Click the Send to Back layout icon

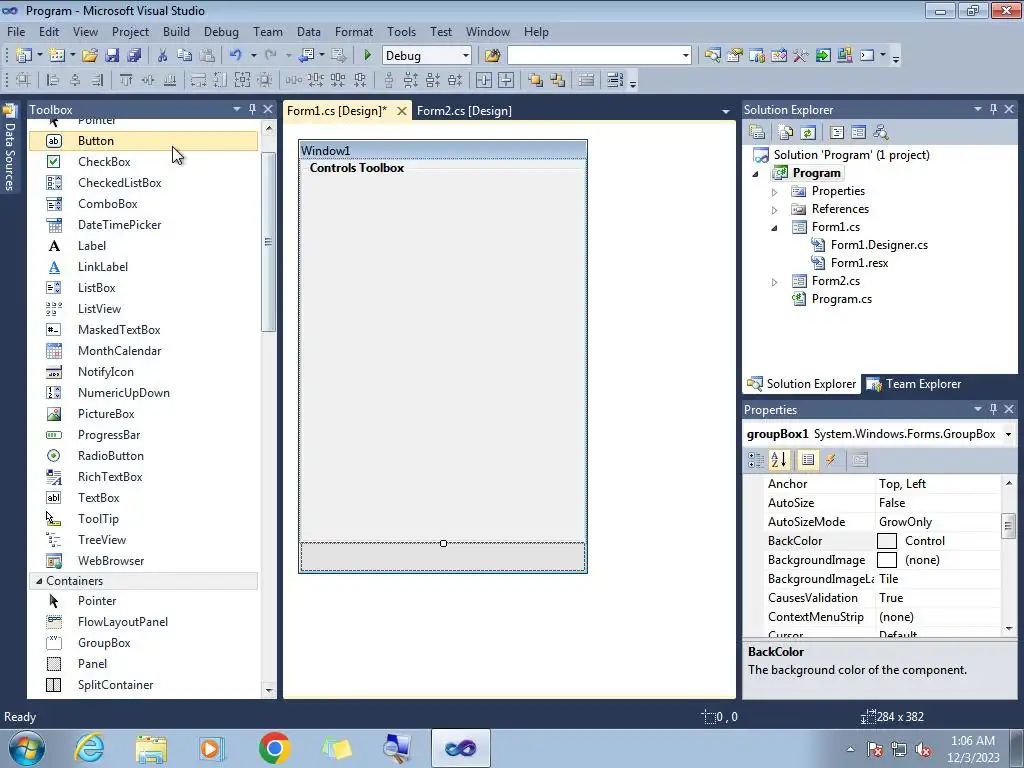click(x=558, y=80)
